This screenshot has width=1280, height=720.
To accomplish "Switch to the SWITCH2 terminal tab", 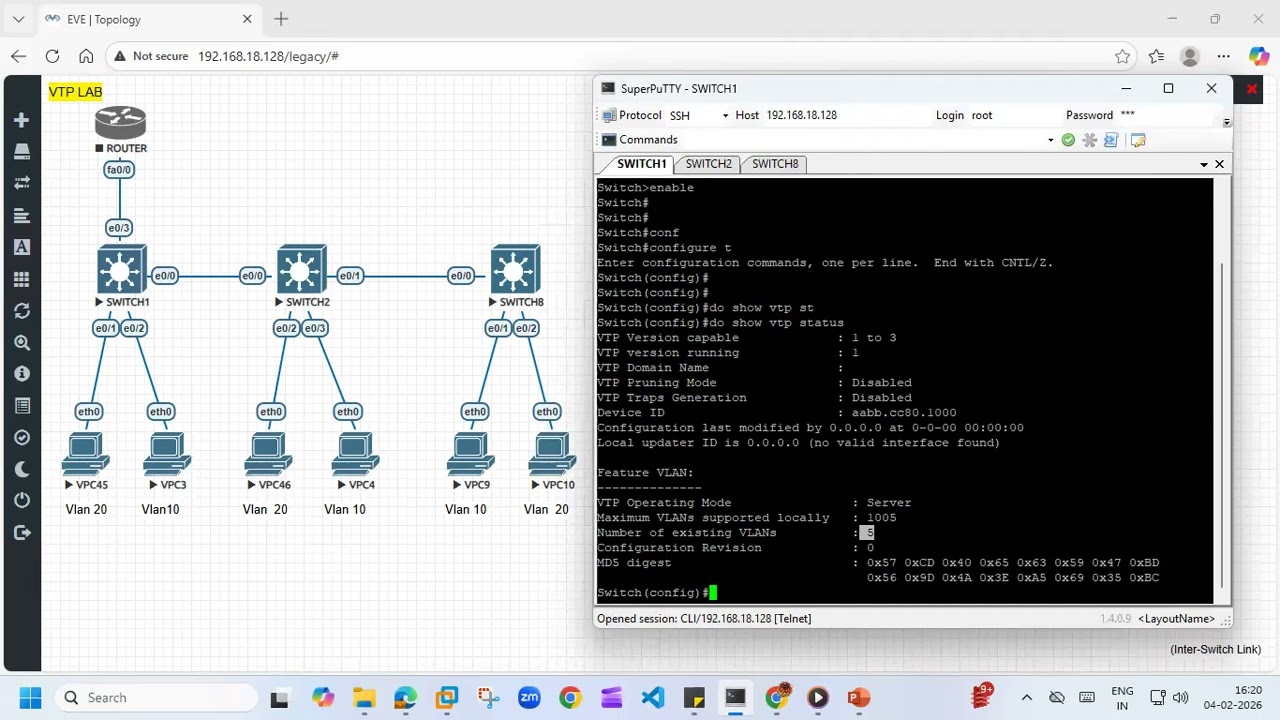I will 709,164.
